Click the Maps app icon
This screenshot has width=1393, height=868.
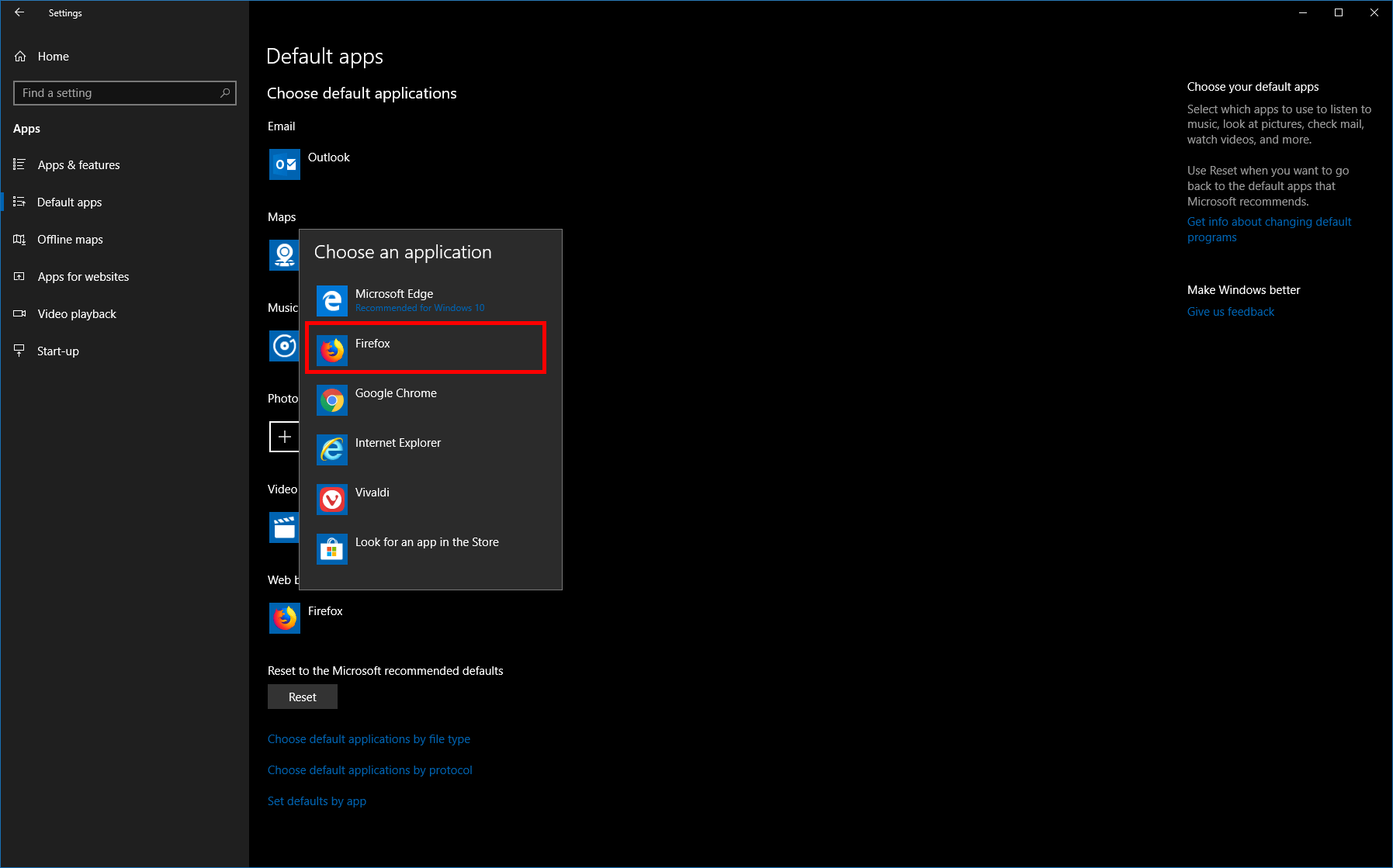284,255
